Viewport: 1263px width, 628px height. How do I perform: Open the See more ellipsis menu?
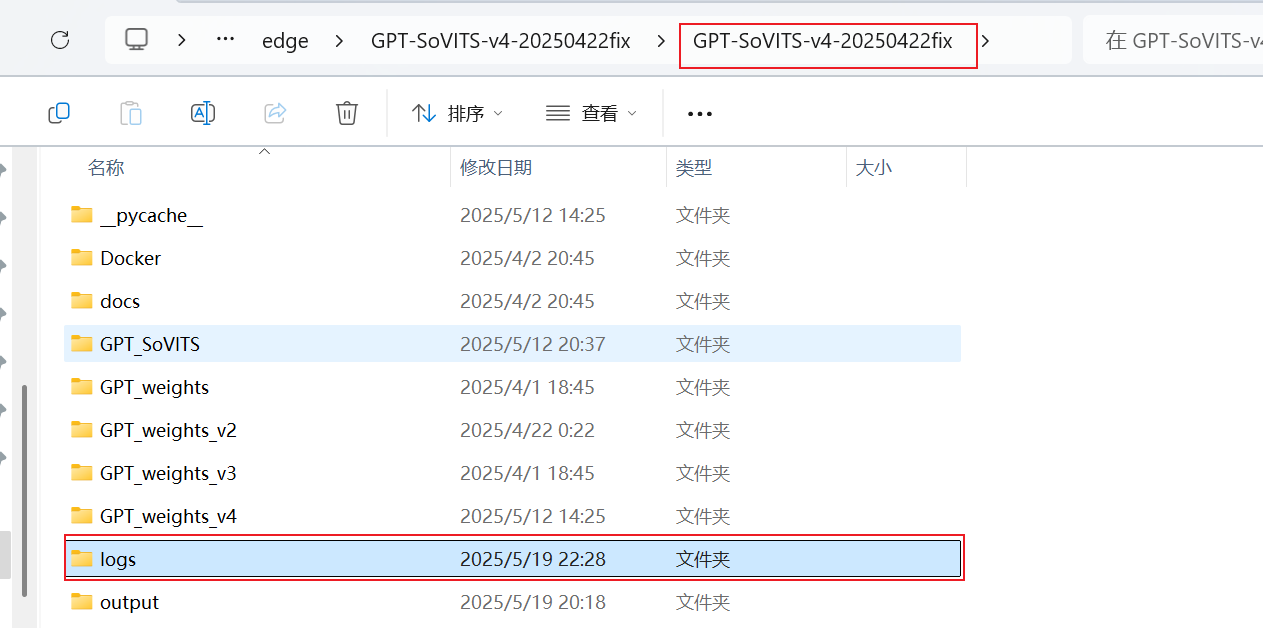click(x=700, y=114)
